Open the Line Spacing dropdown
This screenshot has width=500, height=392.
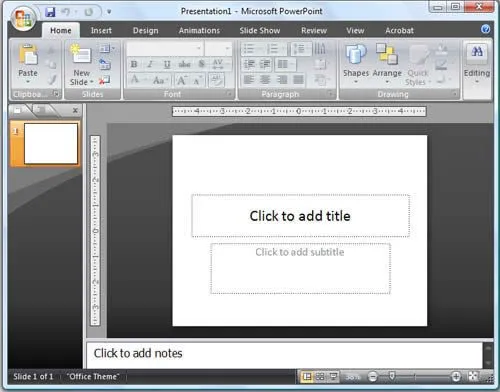(301, 49)
